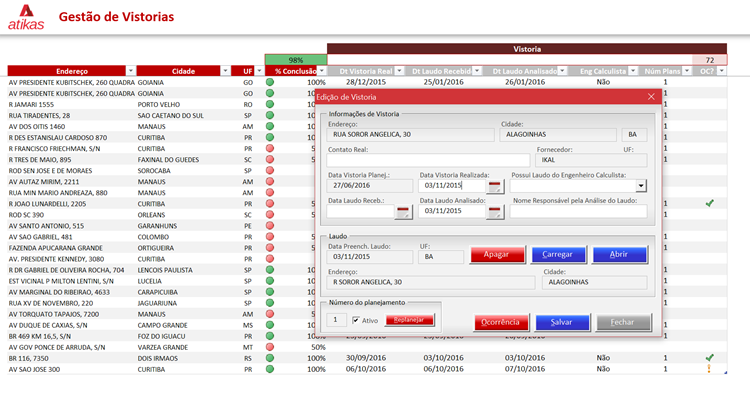Image resolution: width=750 pixels, height=403 pixels.
Task: Click the Contato Real input field
Action: tap(429, 160)
